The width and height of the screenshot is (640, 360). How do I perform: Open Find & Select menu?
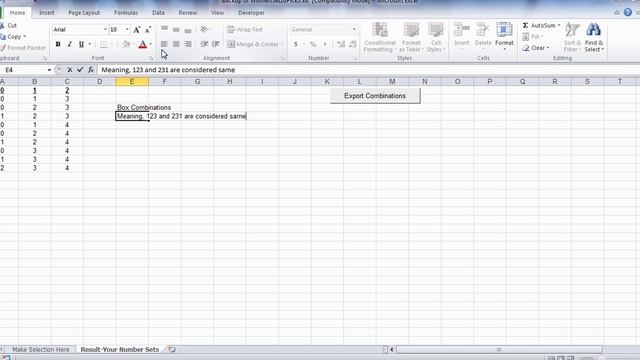click(x=594, y=38)
